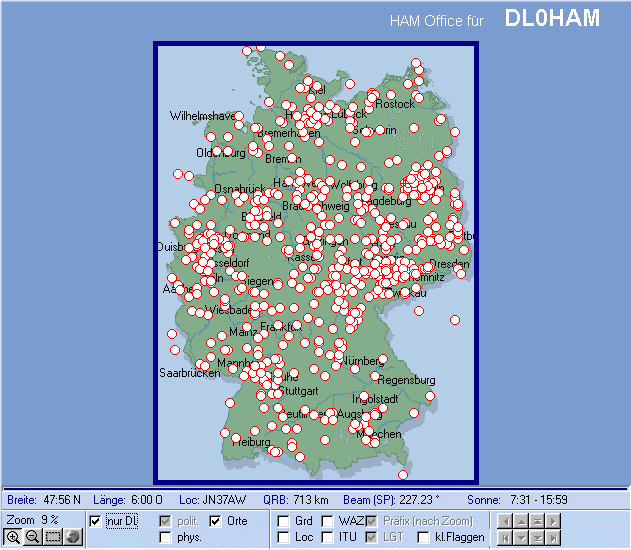Click the 'Mainz' city label on map
This screenshot has width=631, height=550.
(243, 332)
